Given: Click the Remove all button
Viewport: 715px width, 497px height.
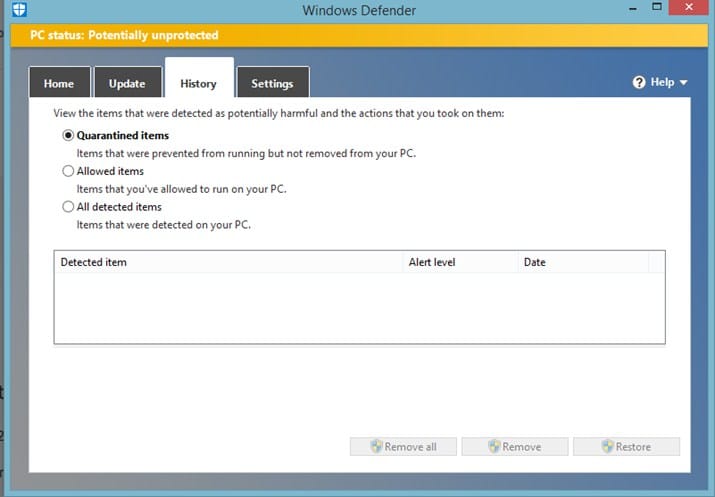Looking at the screenshot, I should pyautogui.click(x=403, y=446).
